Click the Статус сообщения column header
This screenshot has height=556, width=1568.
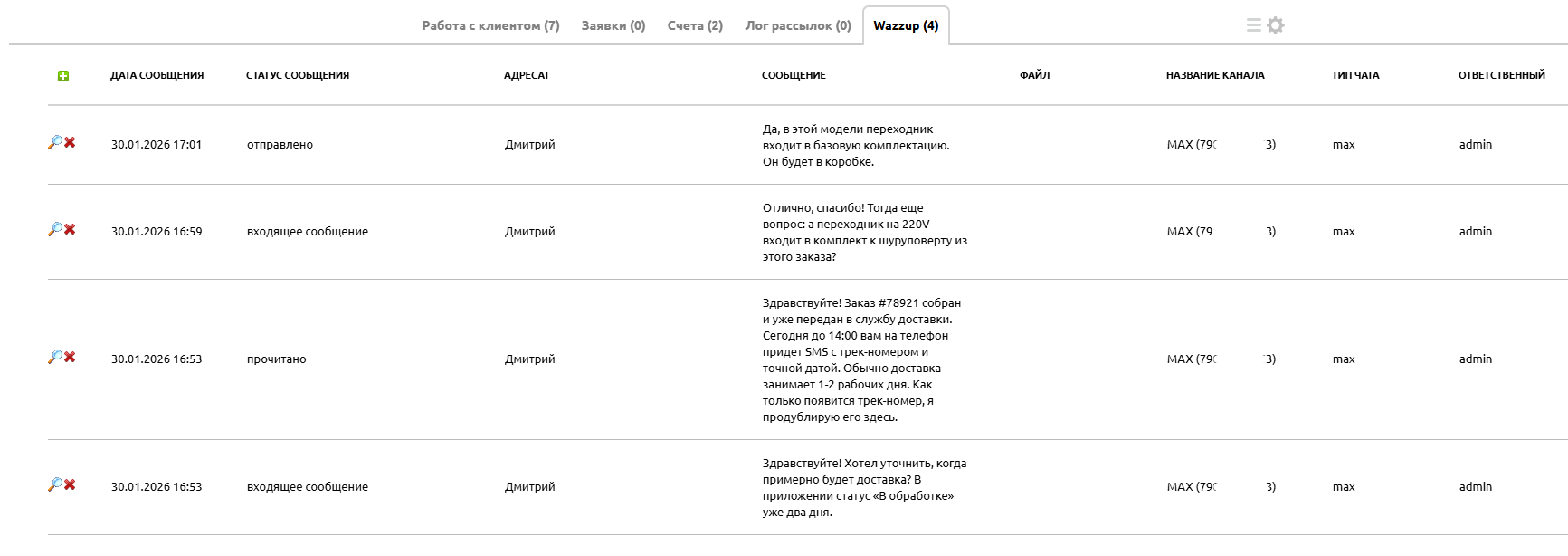[297, 75]
